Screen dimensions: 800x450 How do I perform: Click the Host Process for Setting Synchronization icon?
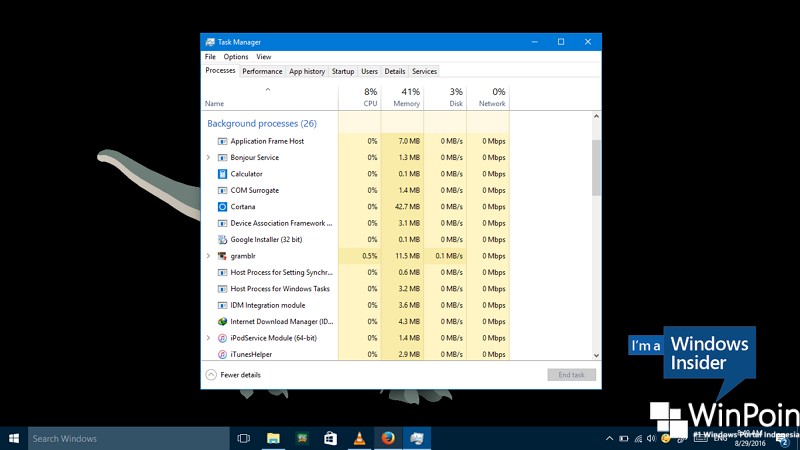click(x=222, y=272)
